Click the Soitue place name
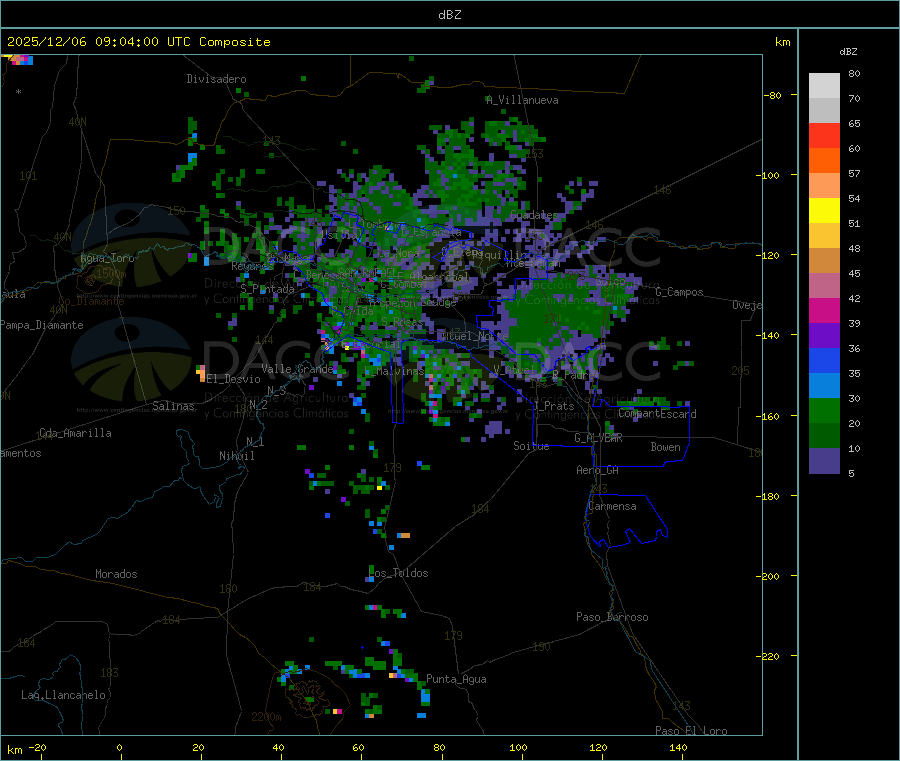 [x=531, y=446]
